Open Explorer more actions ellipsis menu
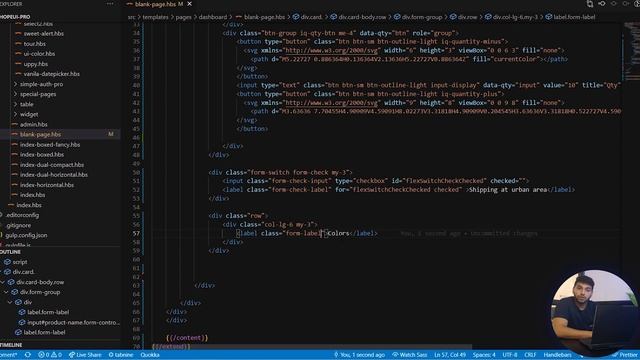Screen dimensions: 640x360 110,4
